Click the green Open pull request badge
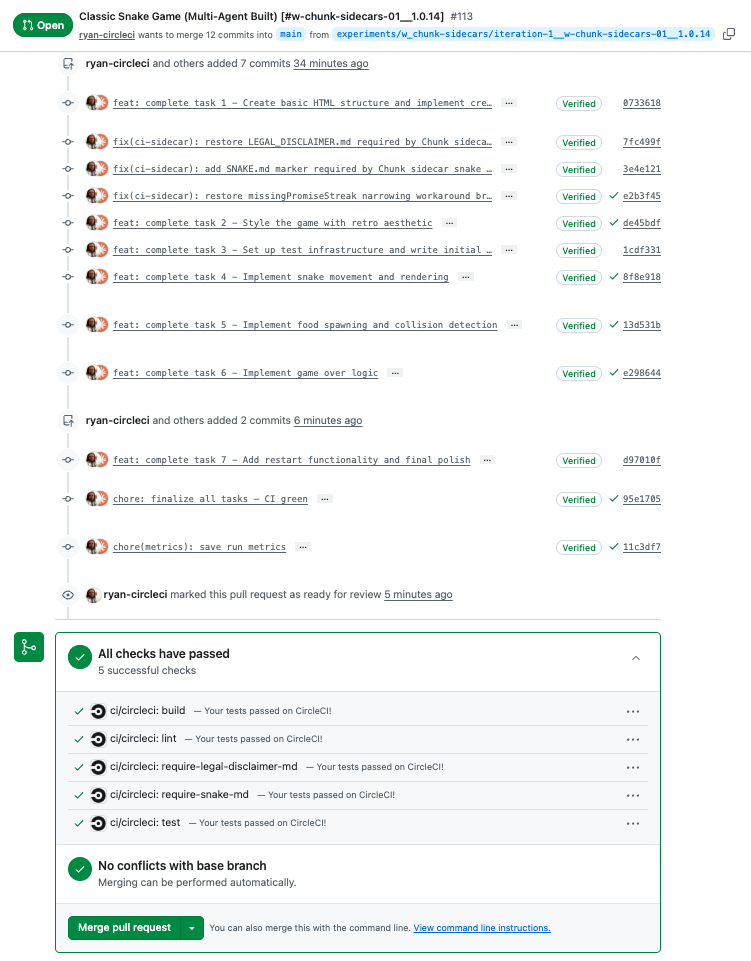Image resolution: width=751 pixels, height=961 pixels. pyautogui.click(x=43, y=25)
